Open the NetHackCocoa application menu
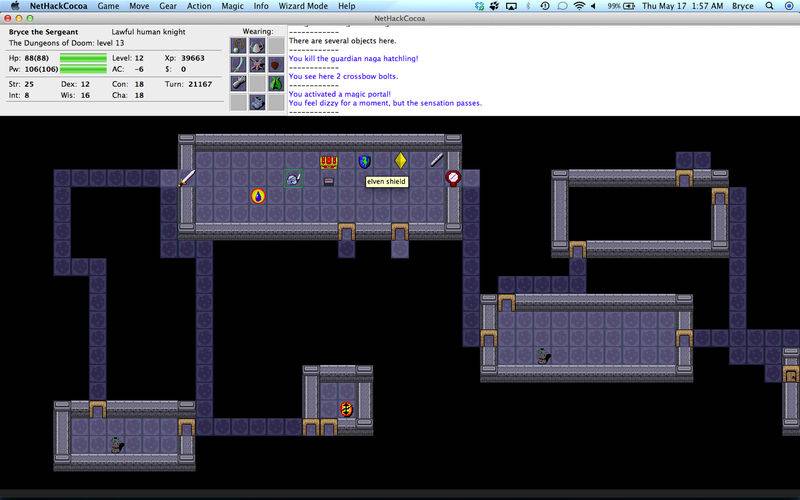 [58, 6]
